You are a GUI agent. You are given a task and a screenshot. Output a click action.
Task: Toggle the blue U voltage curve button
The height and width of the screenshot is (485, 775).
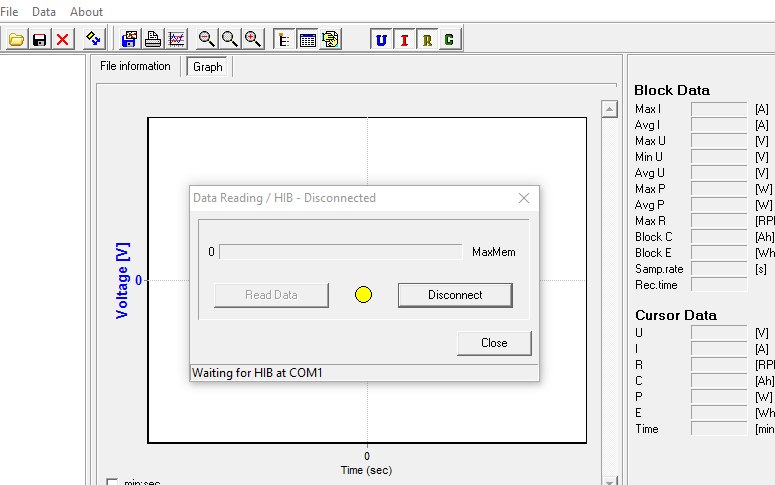381,39
